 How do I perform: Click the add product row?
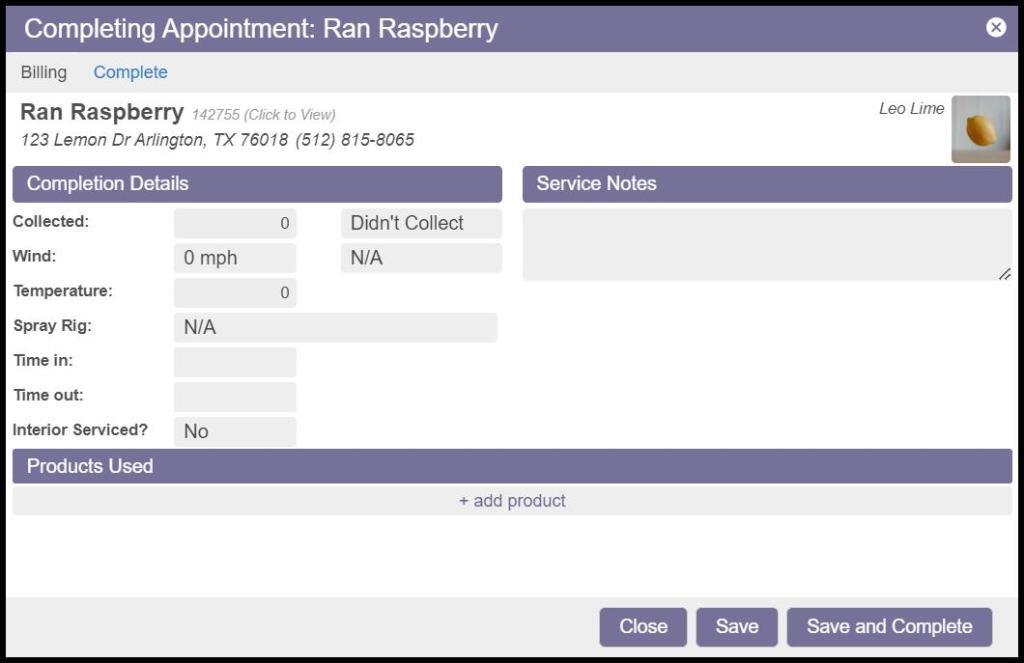pyautogui.click(x=512, y=501)
